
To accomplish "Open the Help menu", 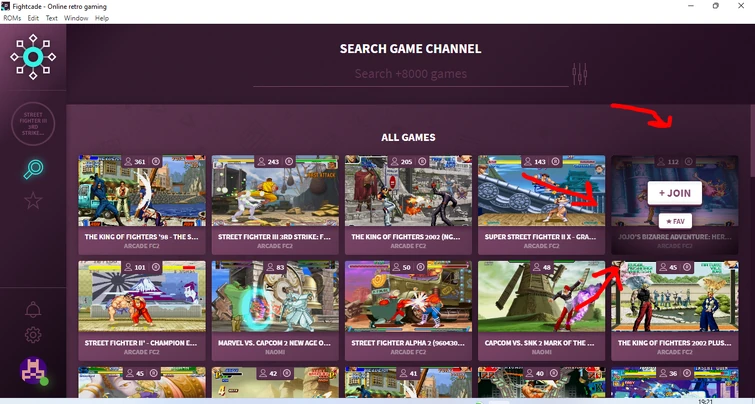I will click(102, 18).
